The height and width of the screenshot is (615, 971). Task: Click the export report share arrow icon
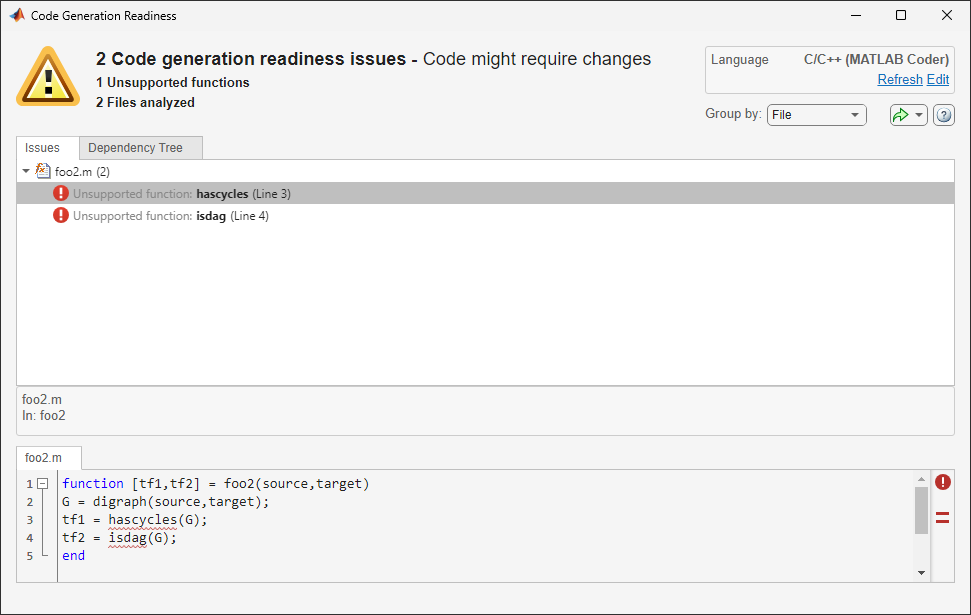(903, 114)
